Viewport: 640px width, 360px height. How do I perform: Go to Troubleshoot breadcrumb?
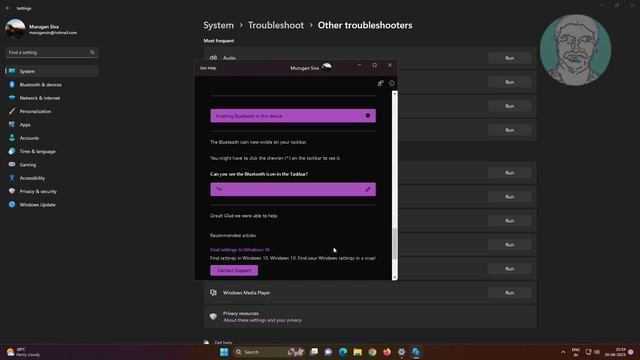[276, 25]
